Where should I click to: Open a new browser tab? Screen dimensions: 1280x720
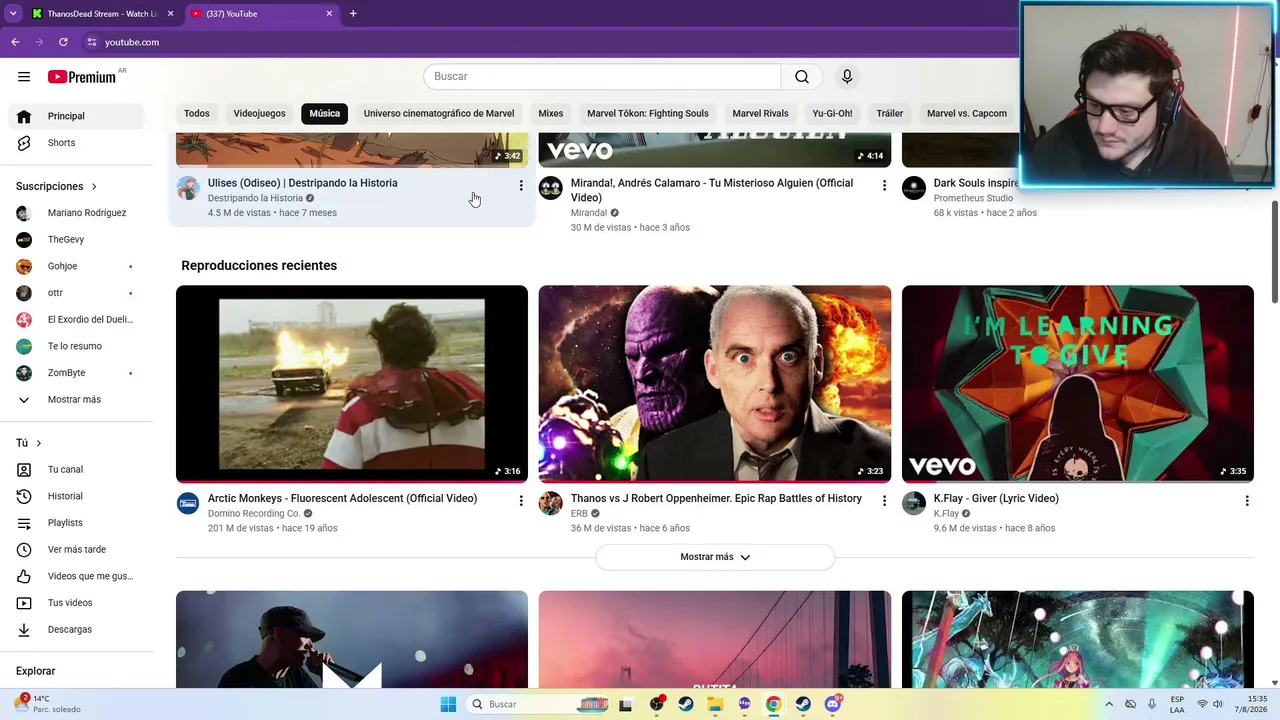(353, 14)
